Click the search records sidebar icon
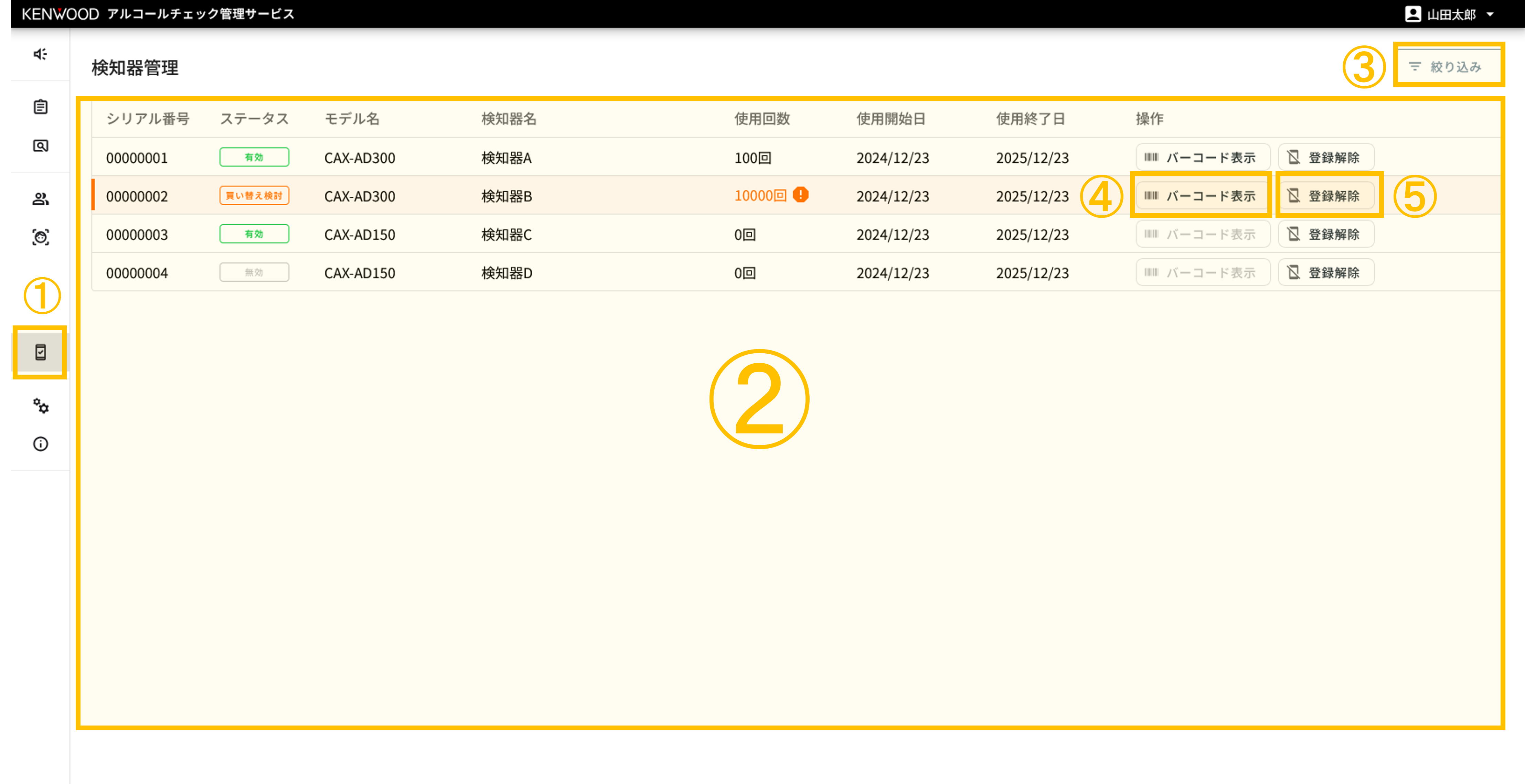The image size is (1525, 784). click(x=40, y=146)
